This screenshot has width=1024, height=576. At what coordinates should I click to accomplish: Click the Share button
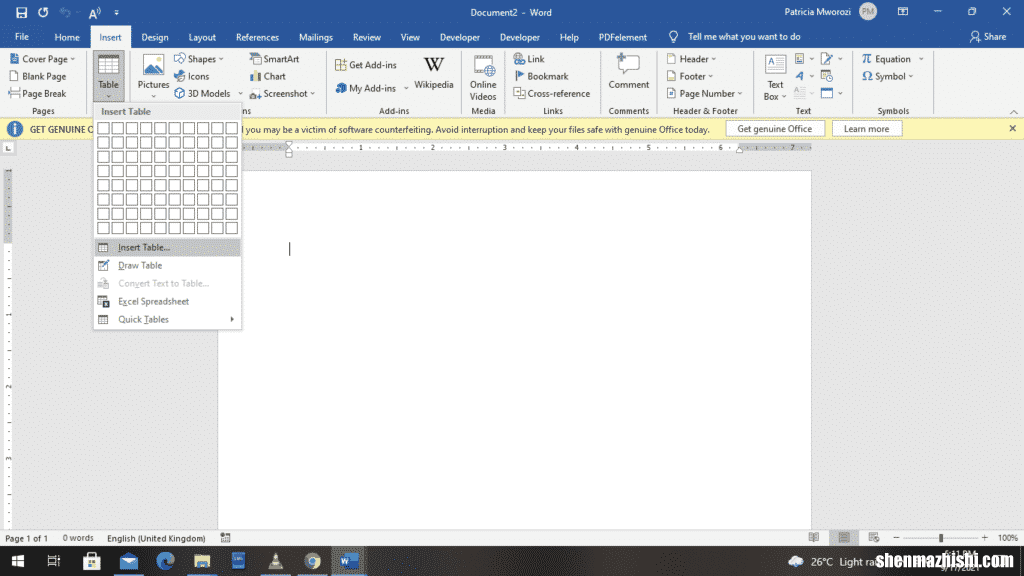click(987, 37)
